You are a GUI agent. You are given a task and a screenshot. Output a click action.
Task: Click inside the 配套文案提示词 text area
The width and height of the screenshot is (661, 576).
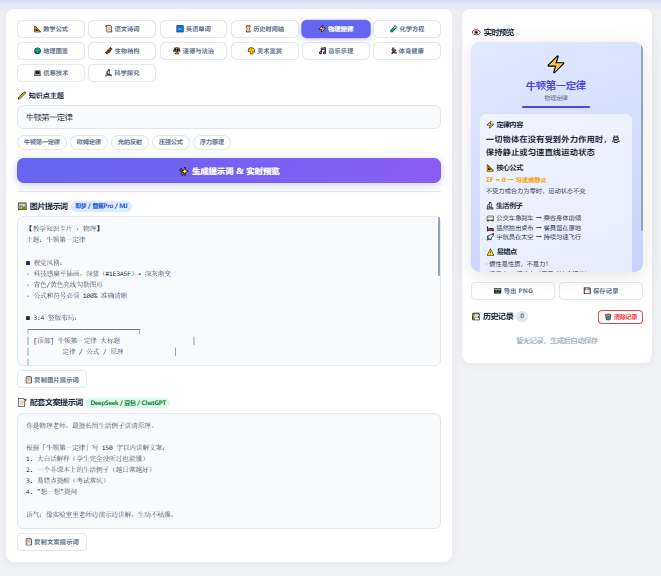coord(229,471)
